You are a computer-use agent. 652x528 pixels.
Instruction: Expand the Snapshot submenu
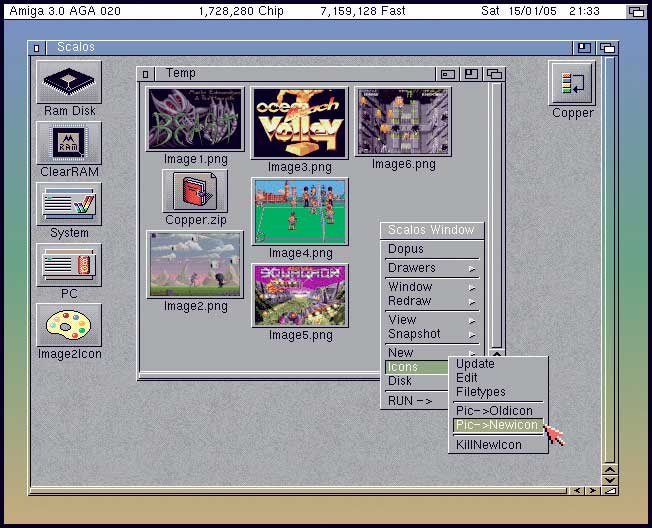click(x=432, y=334)
